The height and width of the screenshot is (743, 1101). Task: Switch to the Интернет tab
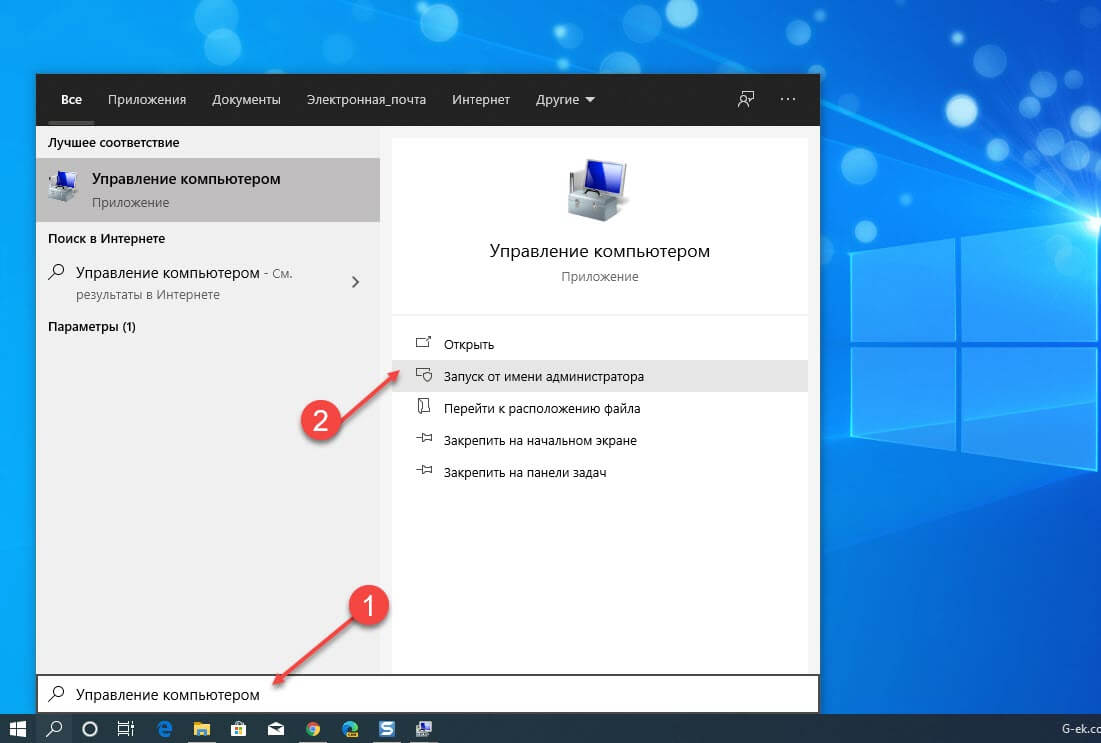tap(481, 100)
